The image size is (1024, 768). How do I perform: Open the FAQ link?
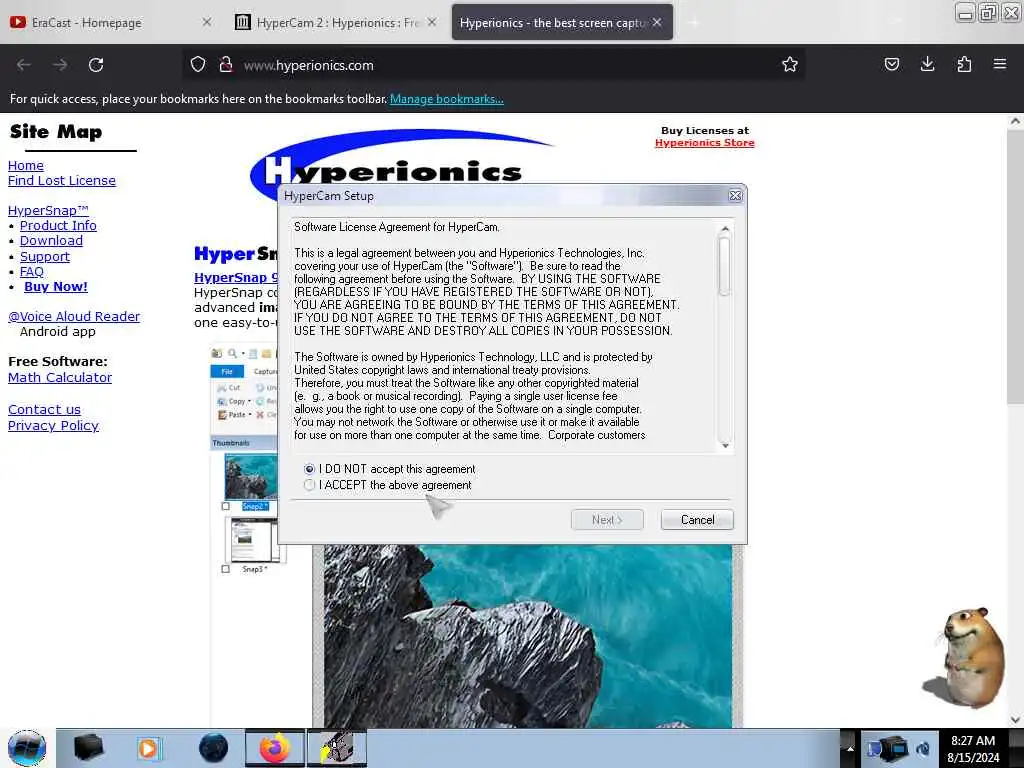(32, 272)
